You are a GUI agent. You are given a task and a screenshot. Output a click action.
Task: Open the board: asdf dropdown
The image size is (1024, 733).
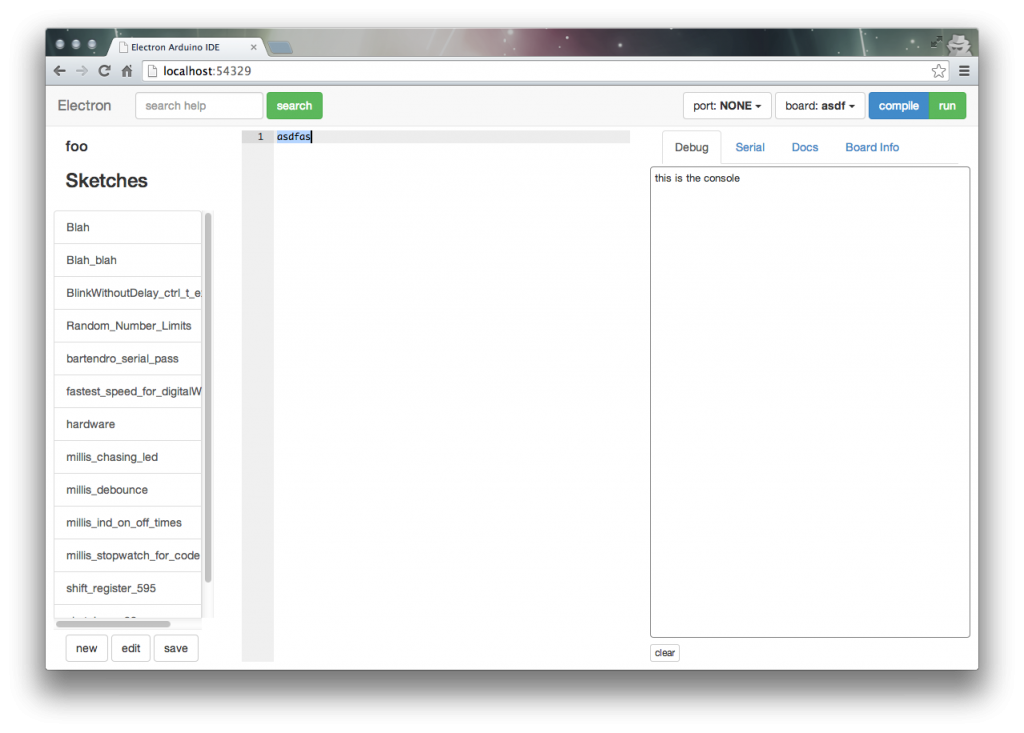pyautogui.click(x=820, y=105)
